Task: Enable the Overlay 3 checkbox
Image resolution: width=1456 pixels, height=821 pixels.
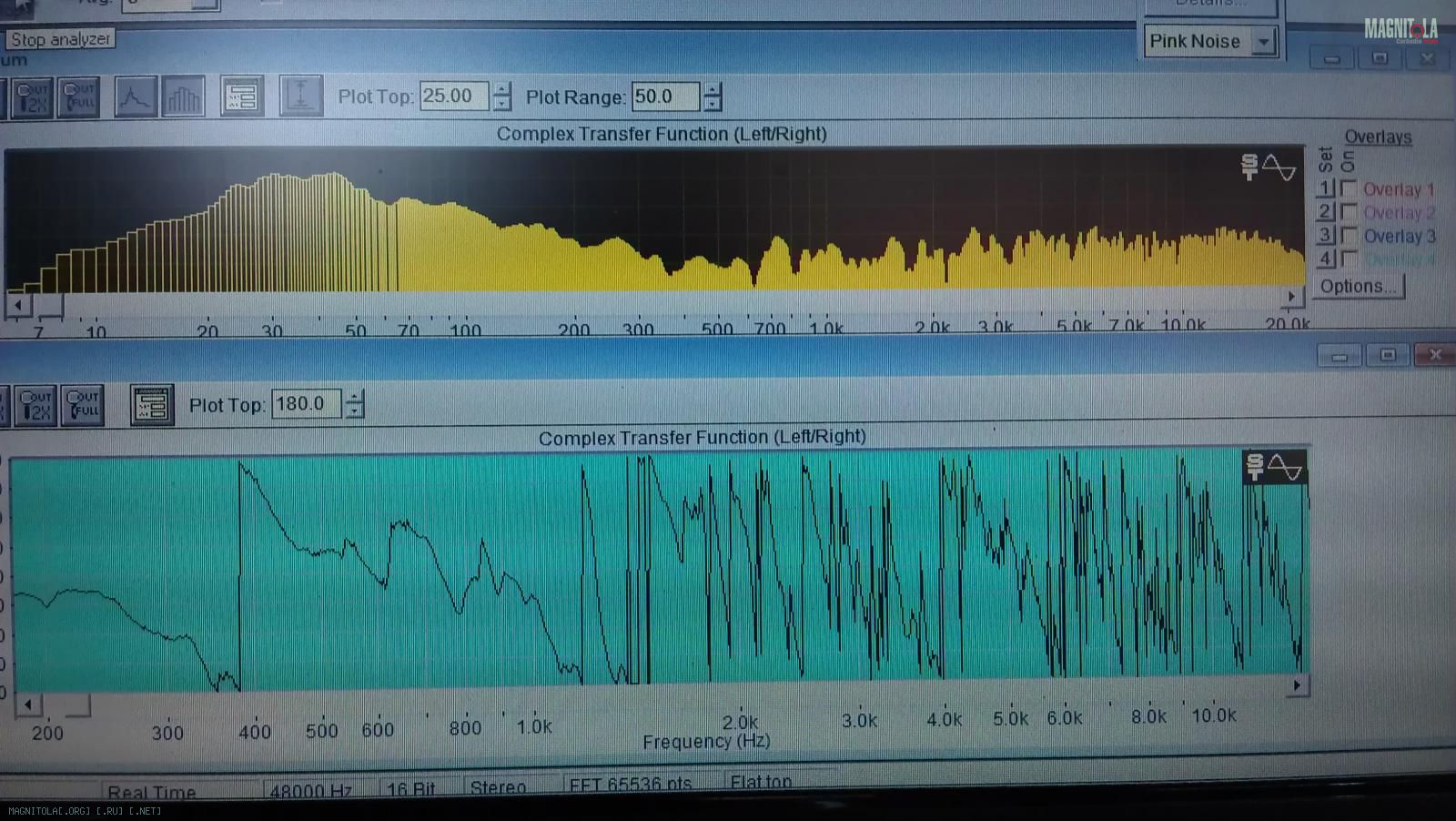Action: 1349,235
